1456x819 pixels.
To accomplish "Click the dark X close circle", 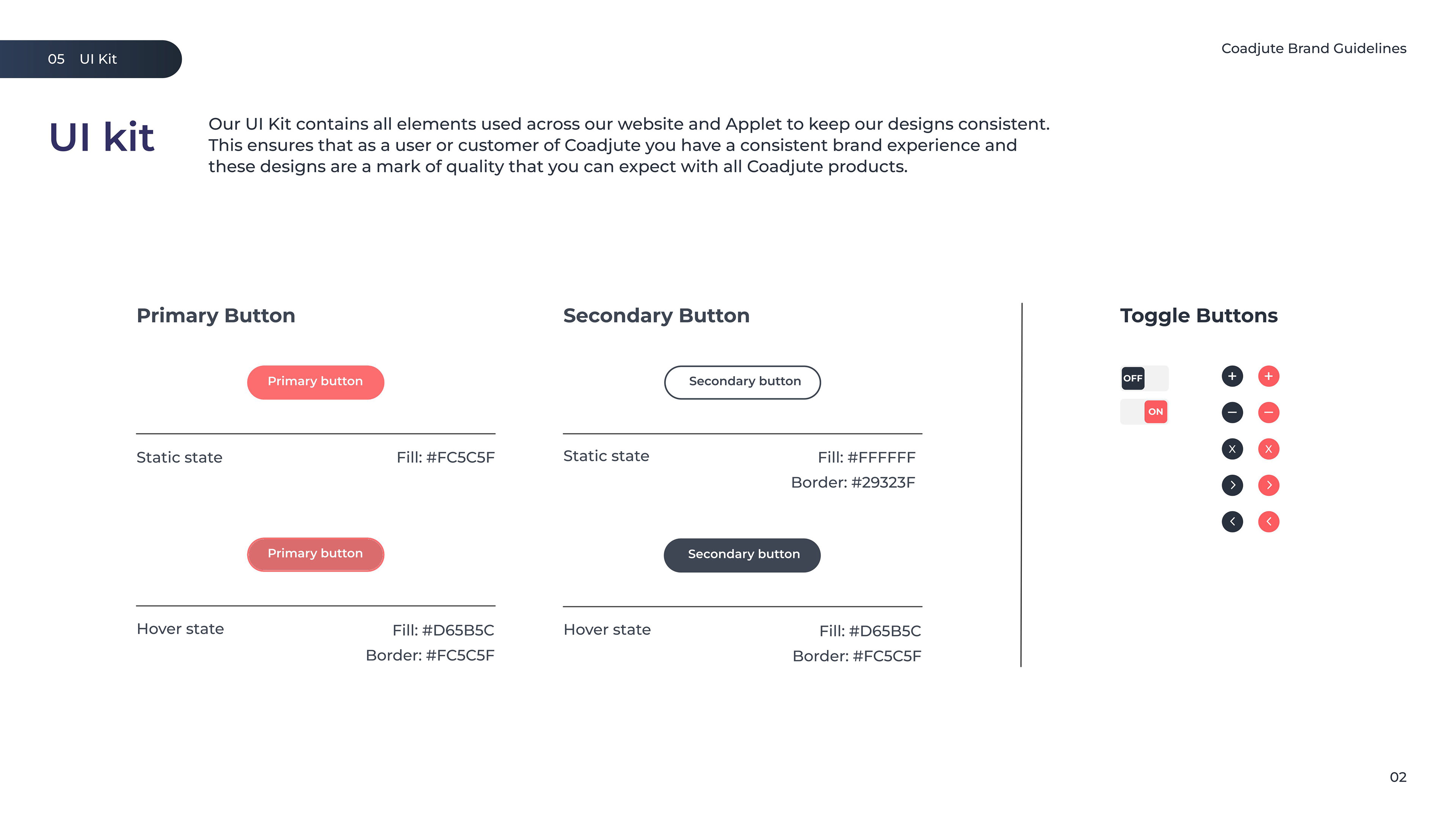I will [x=1232, y=449].
